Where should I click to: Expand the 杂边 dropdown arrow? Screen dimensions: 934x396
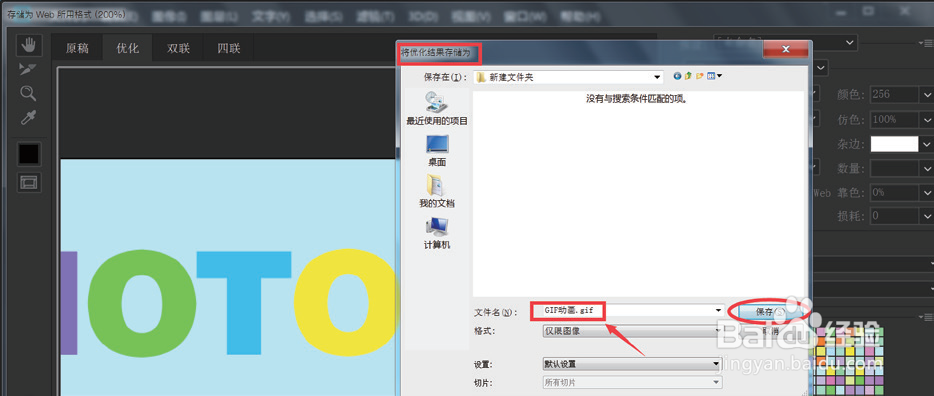(926, 144)
